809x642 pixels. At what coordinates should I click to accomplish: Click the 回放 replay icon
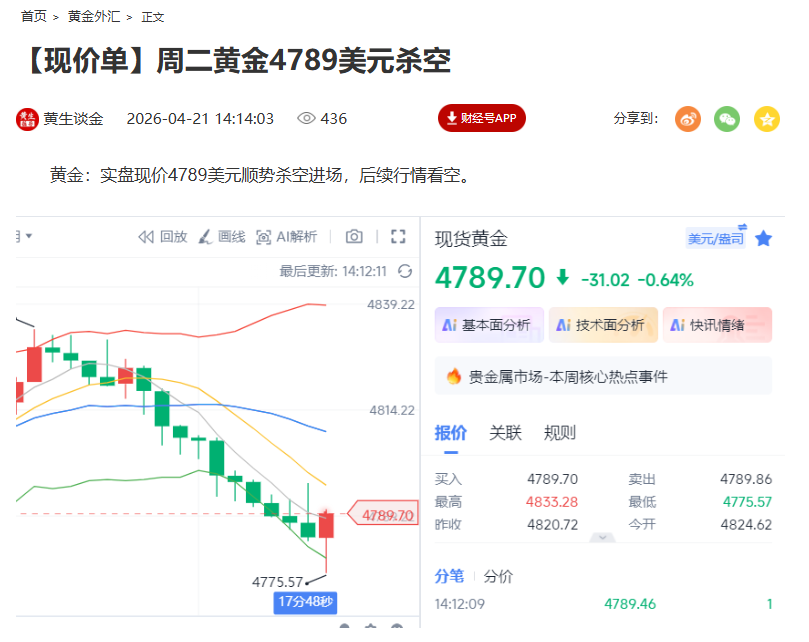coord(146,237)
